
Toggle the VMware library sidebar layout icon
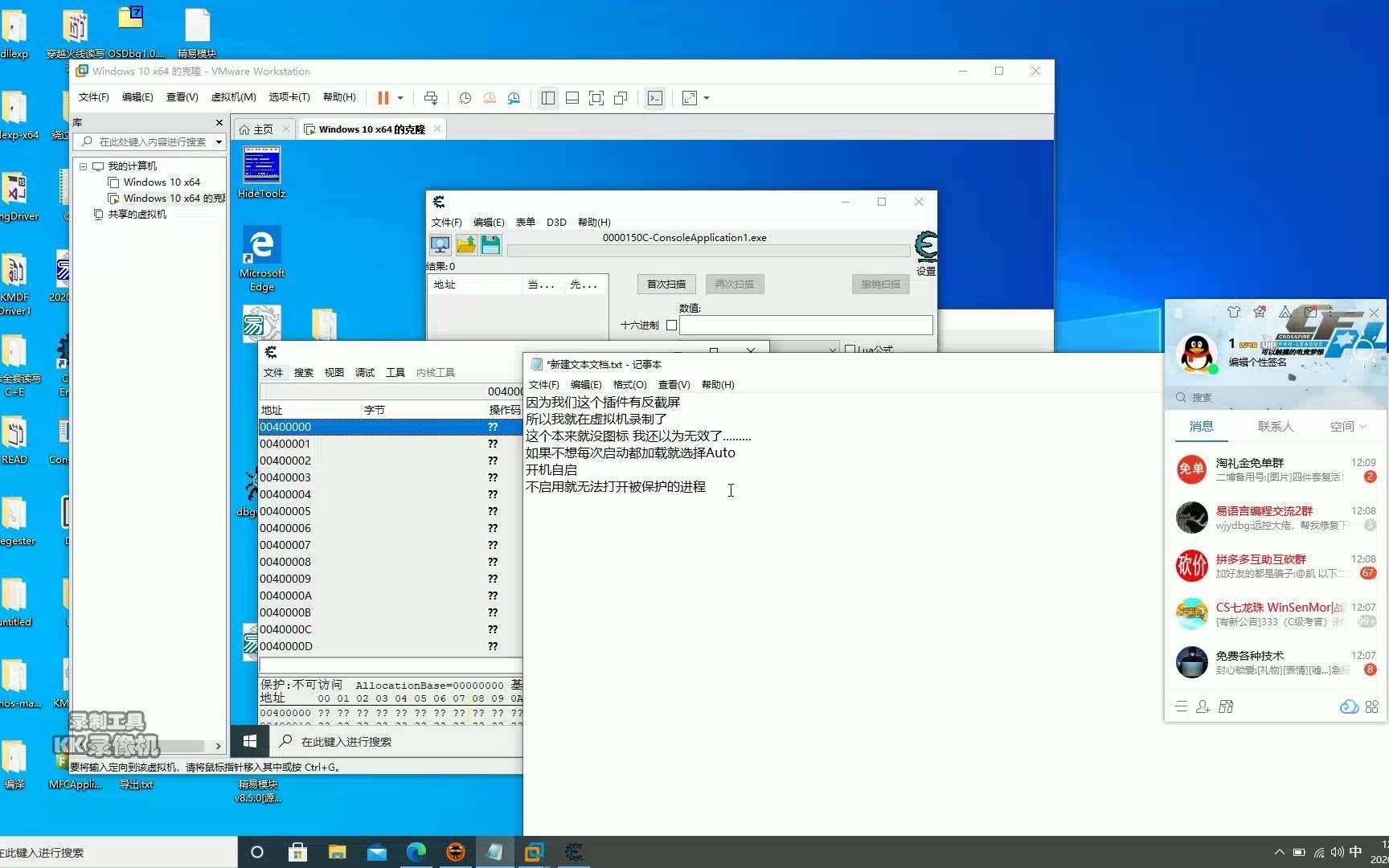coord(548,97)
